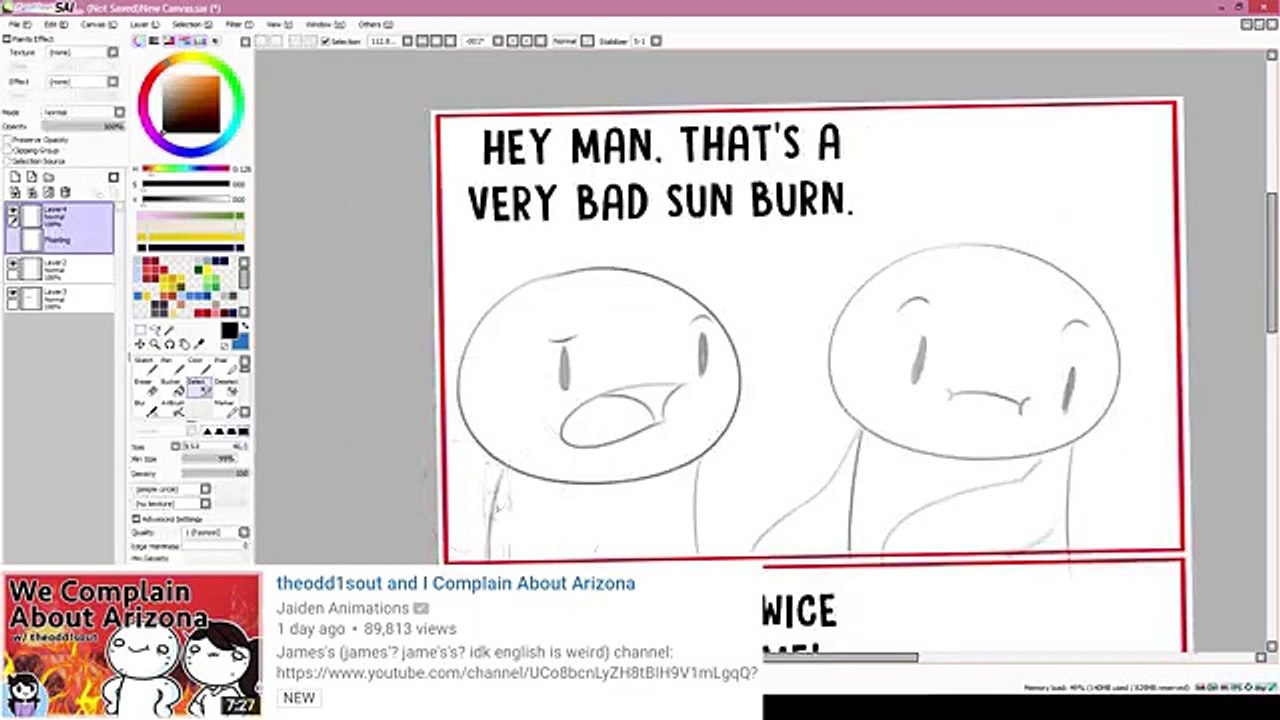Open the Layer menu

(143, 23)
